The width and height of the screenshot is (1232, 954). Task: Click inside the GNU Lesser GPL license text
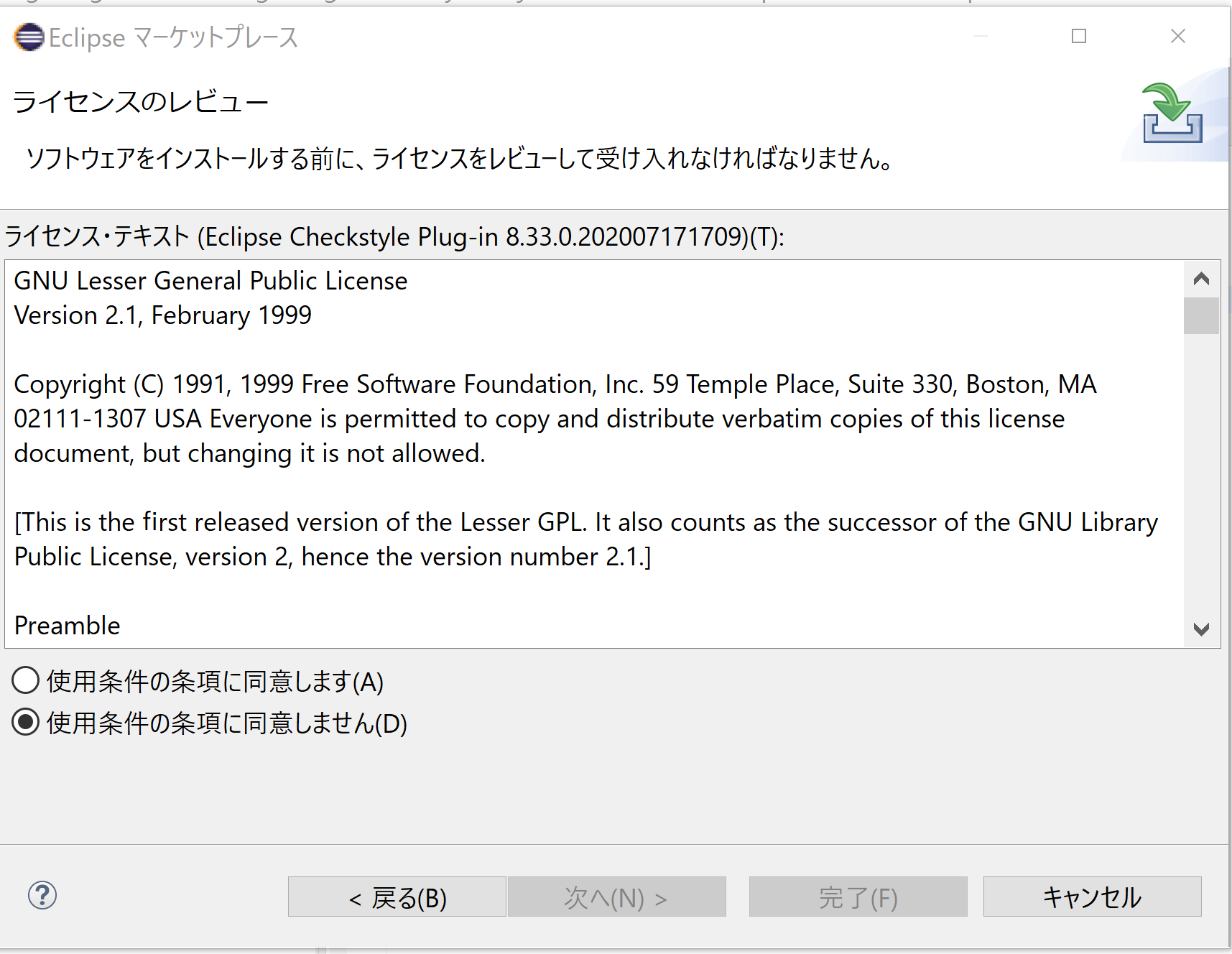[594, 454]
